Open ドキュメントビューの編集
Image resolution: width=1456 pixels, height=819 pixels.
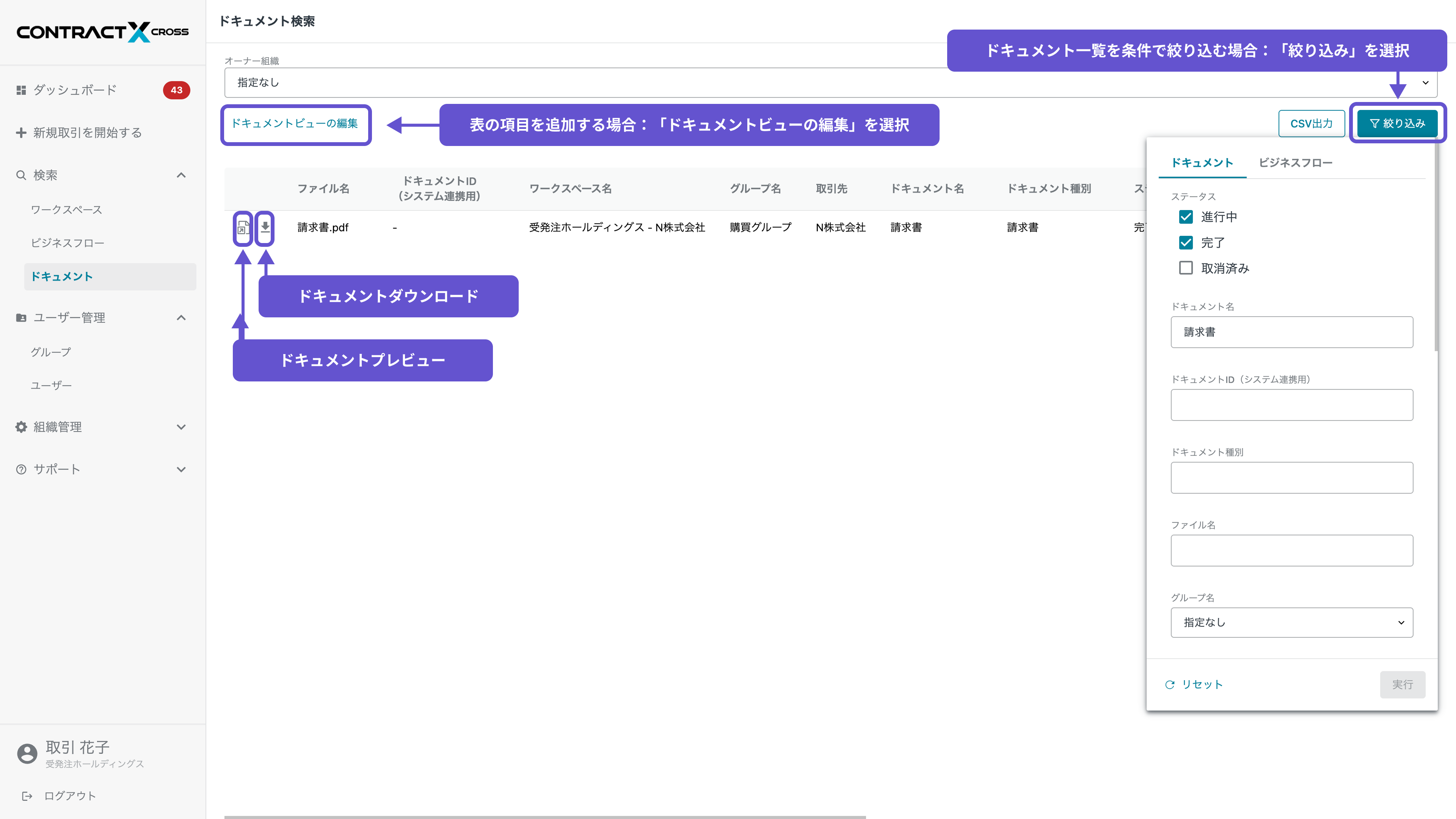pos(296,125)
